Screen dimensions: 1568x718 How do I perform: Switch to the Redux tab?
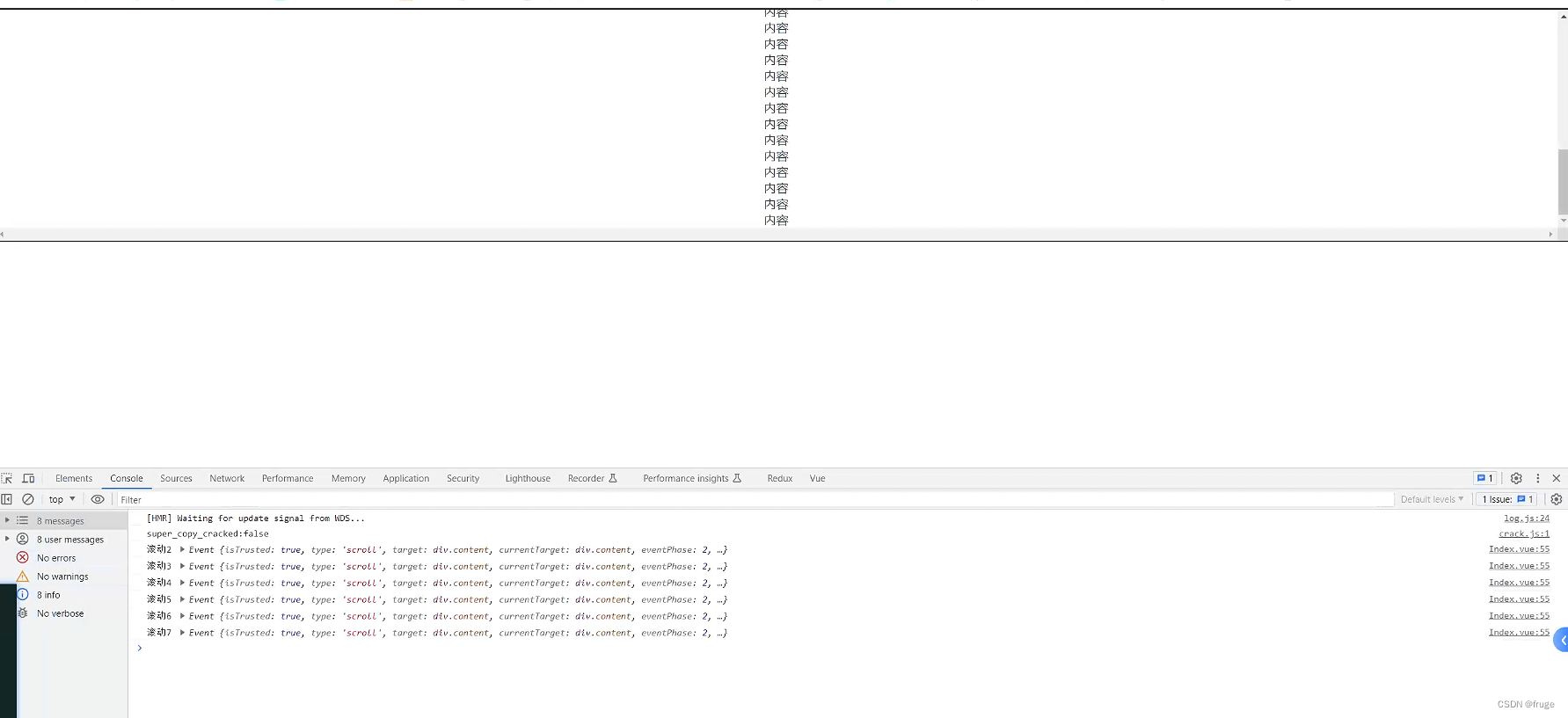click(780, 478)
